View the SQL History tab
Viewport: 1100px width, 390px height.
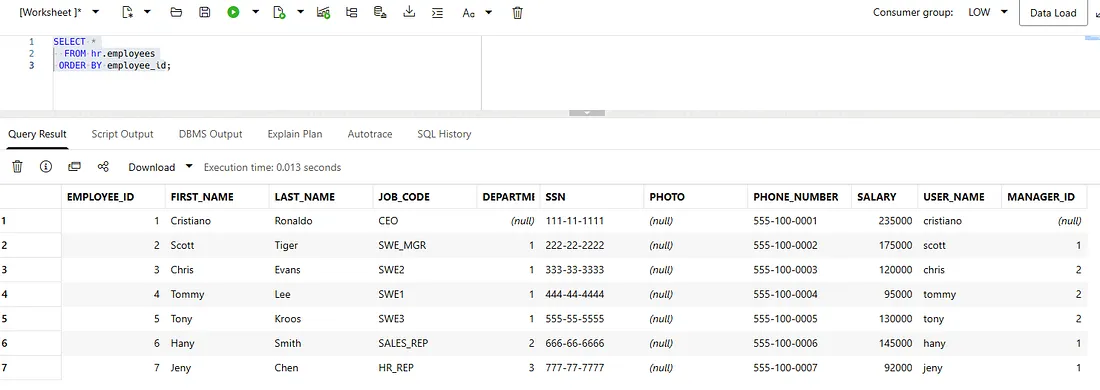[x=444, y=134]
